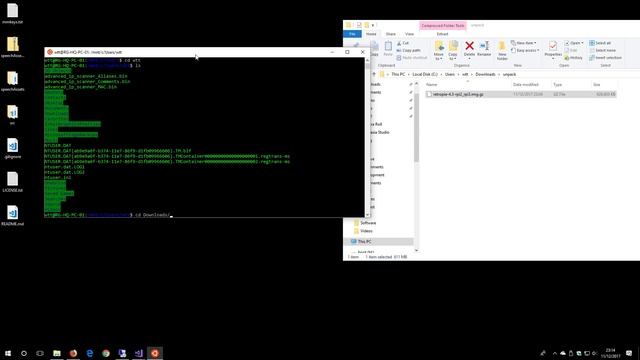Open Google Chrome from the taskbar
The image size is (640, 360).
(x=106, y=353)
